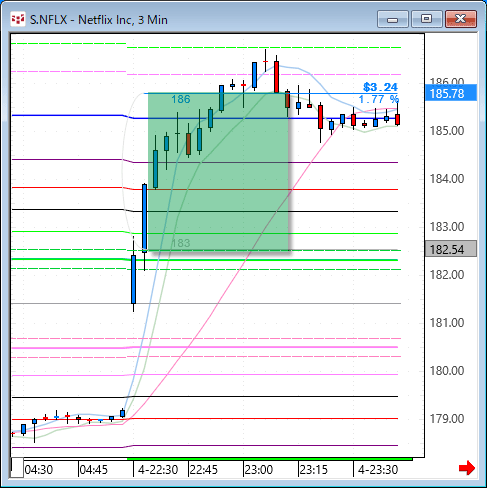Click the 183 label in green box
Screen dimensions: 487x488
click(x=181, y=243)
